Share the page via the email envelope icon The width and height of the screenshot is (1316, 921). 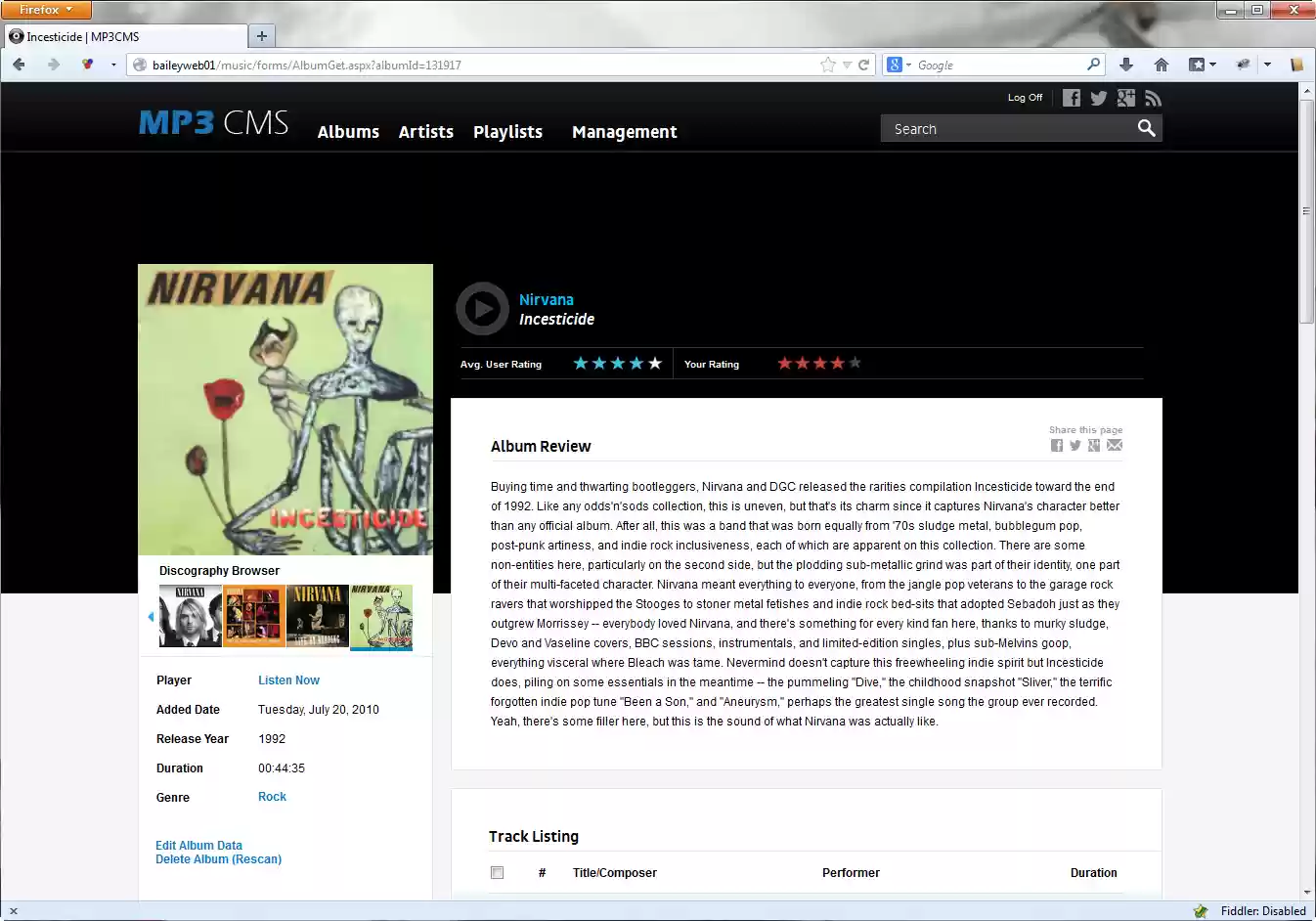pos(1115,445)
